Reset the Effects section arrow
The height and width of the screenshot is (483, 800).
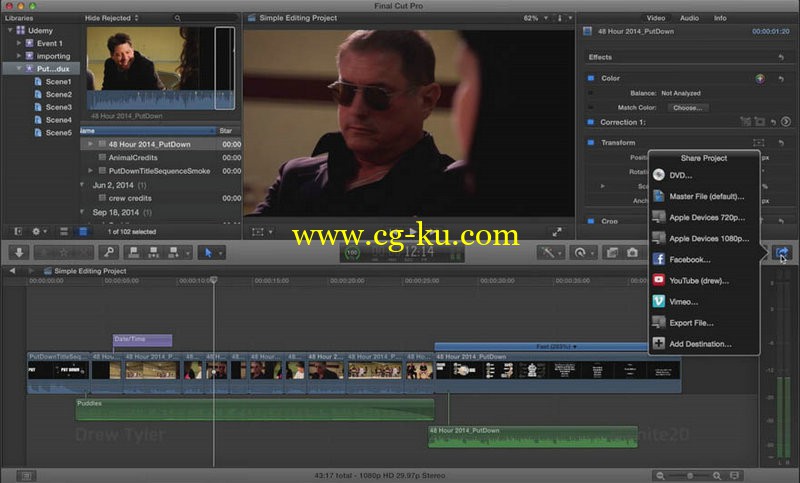point(781,58)
